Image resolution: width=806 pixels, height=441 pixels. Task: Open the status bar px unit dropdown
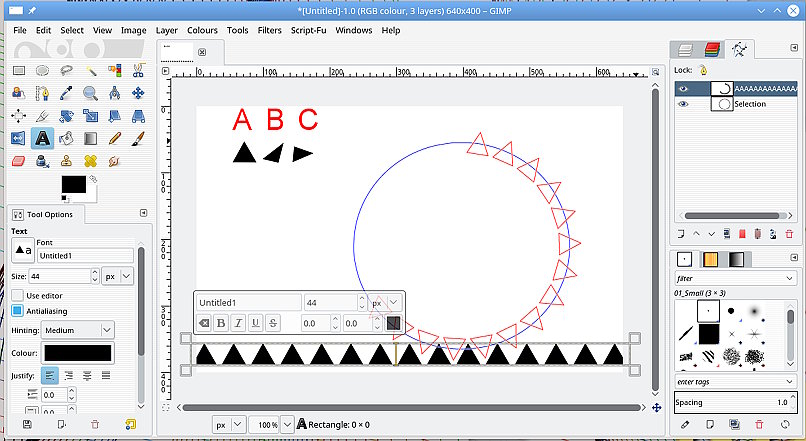coord(228,425)
